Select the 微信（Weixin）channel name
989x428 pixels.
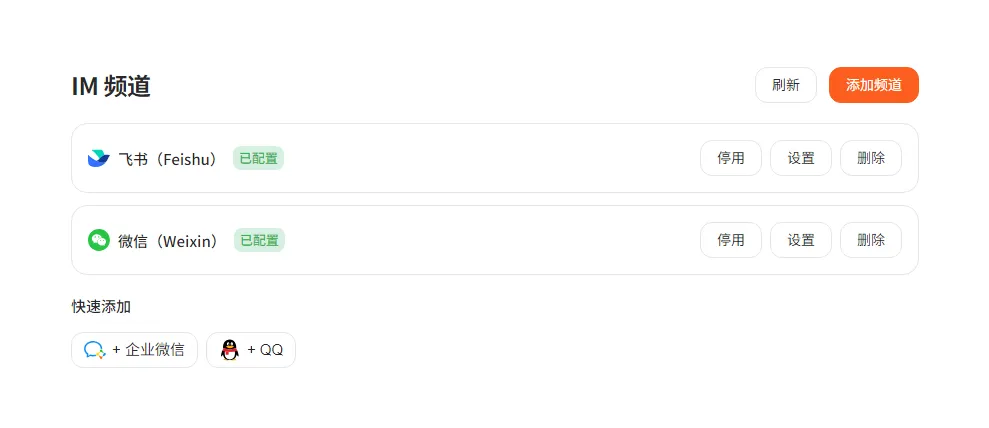tap(171, 240)
